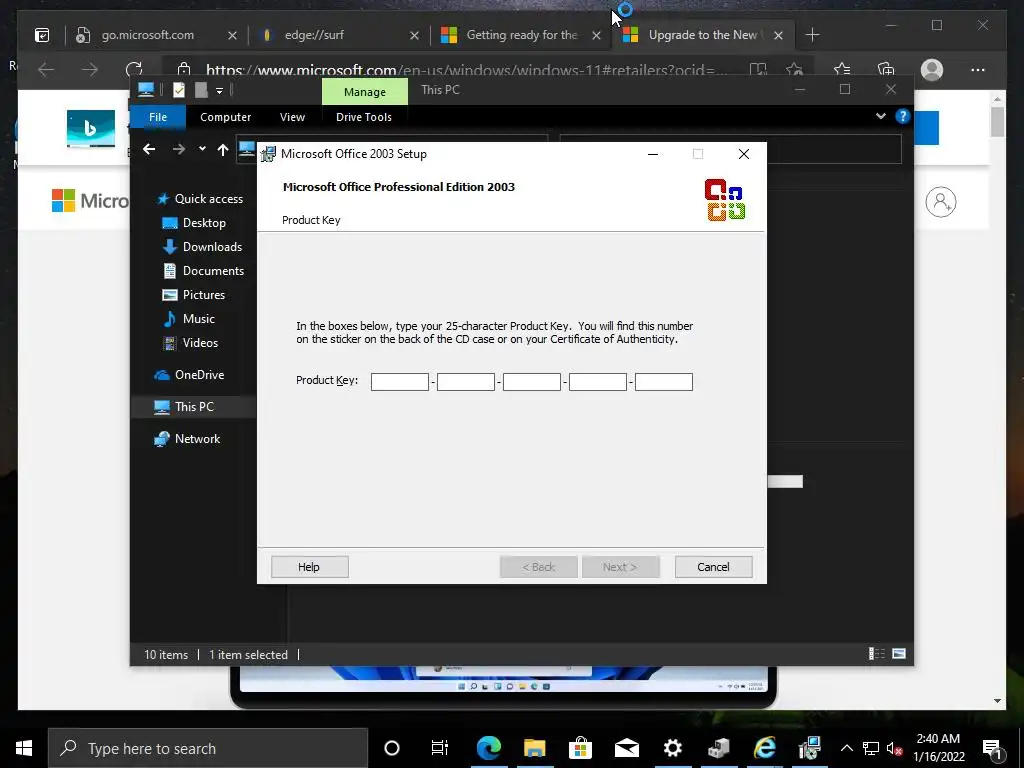
Task: Click the Properties quick access toolbar icon
Action: pyautogui.click(x=178, y=90)
